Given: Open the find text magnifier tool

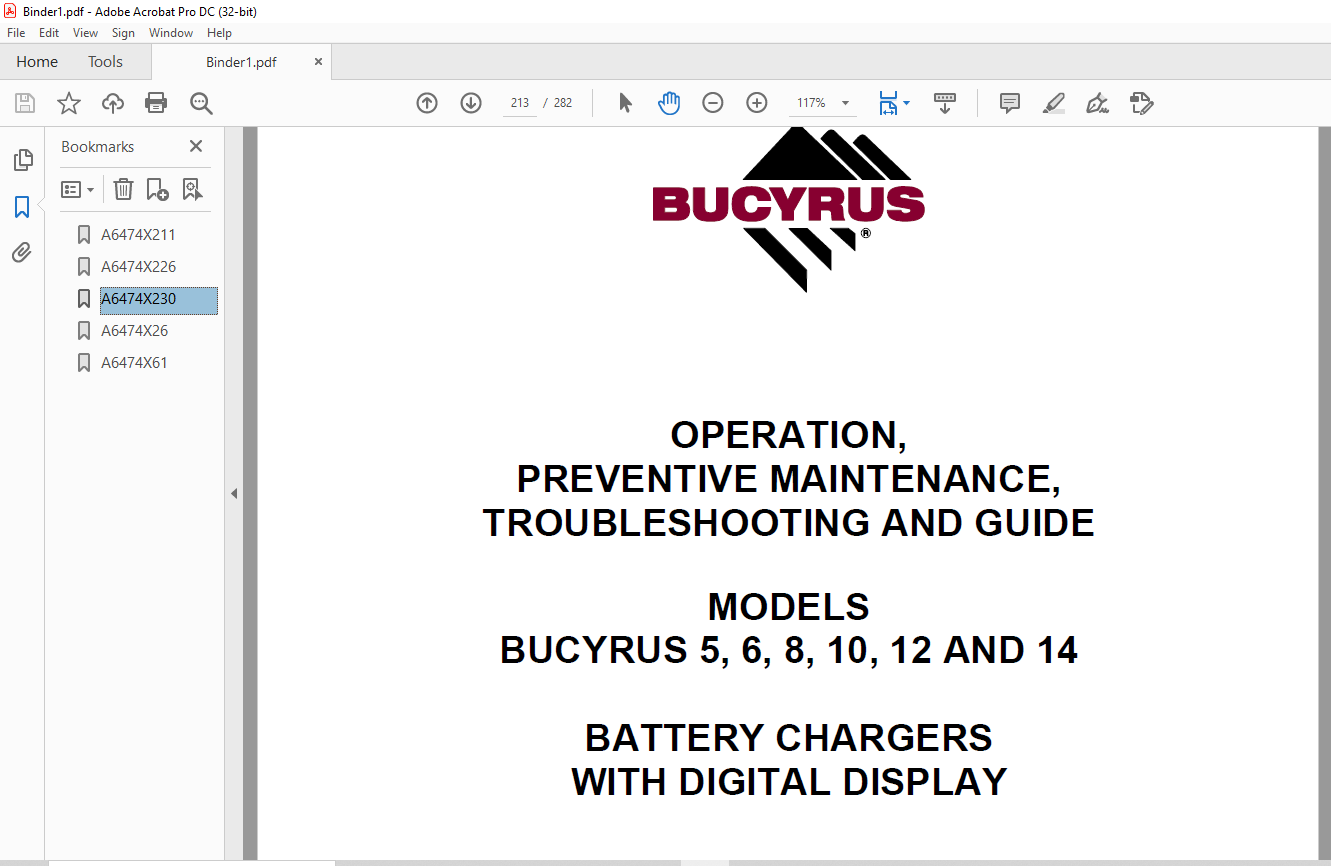Looking at the screenshot, I should (x=201, y=103).
